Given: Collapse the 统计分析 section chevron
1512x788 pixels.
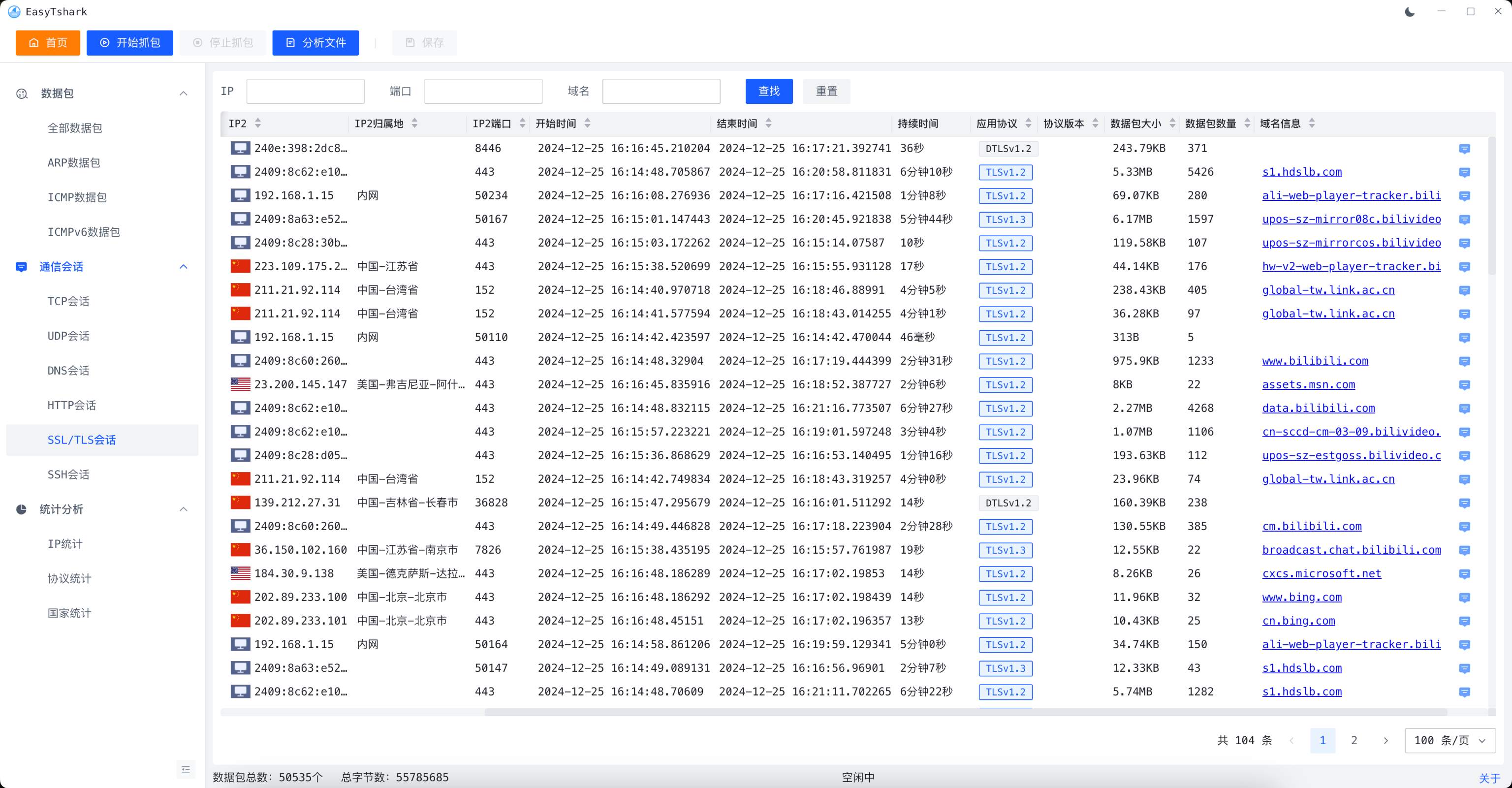Looking at the screenshot, I should 183,509.
